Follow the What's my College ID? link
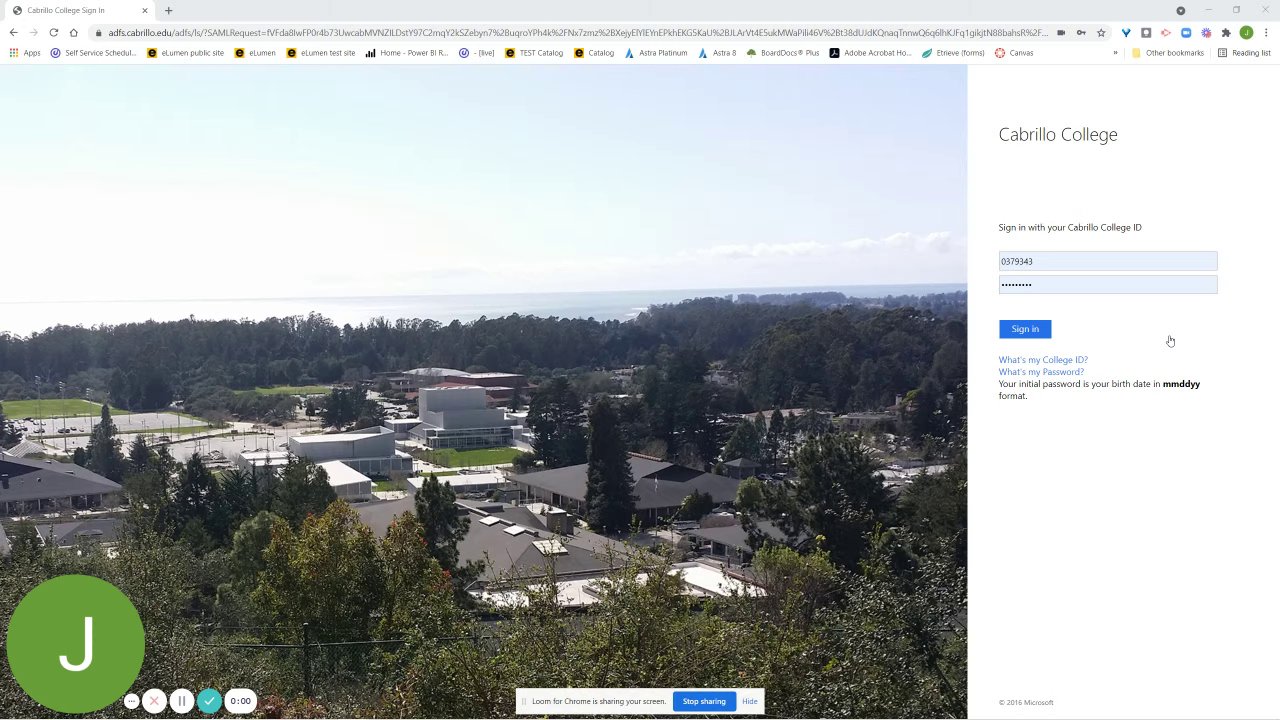The height and width of the screenshot is (720, 1280). pos(1043,360)
